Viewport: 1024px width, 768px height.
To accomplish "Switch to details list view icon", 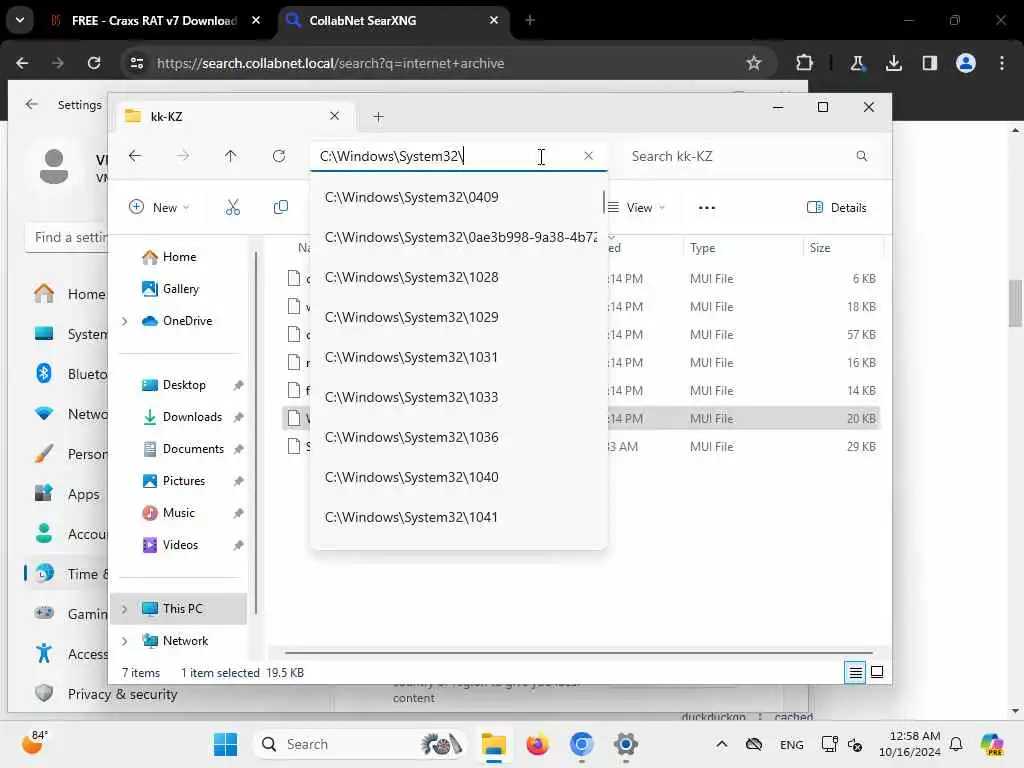I will click(855, 672).
